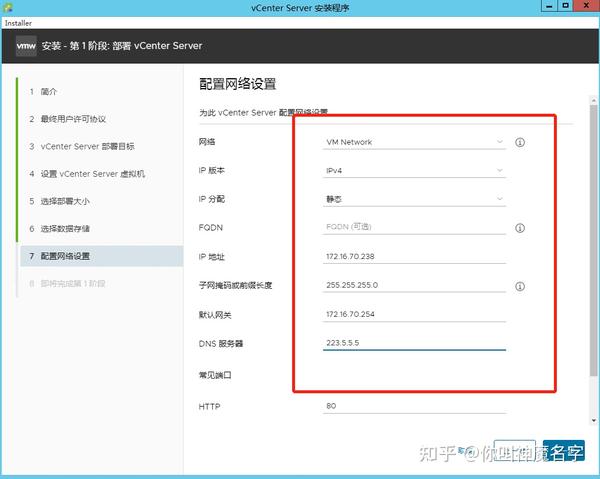Click the vCenter installer title bar icon
This screenshot has width=600, height=479.
[7, 7]
